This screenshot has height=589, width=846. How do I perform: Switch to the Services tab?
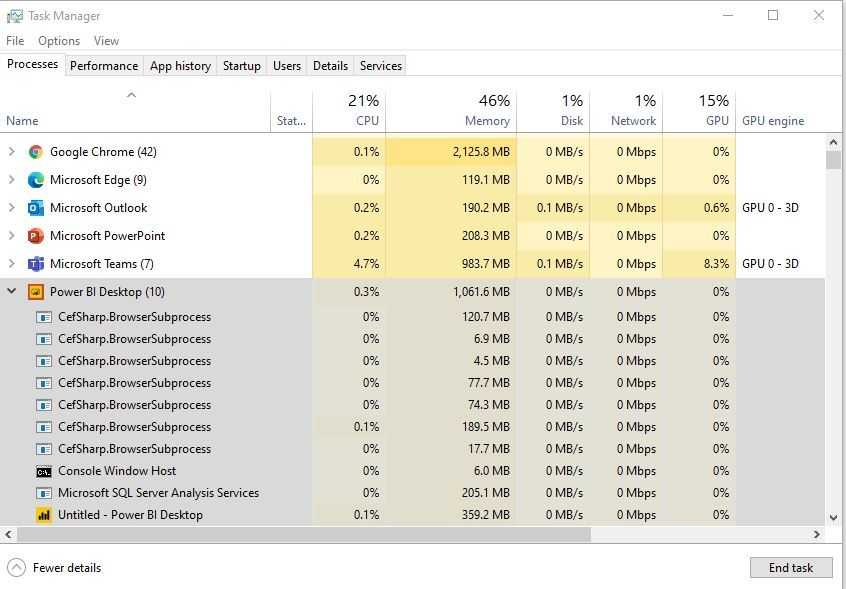[380, 66]
